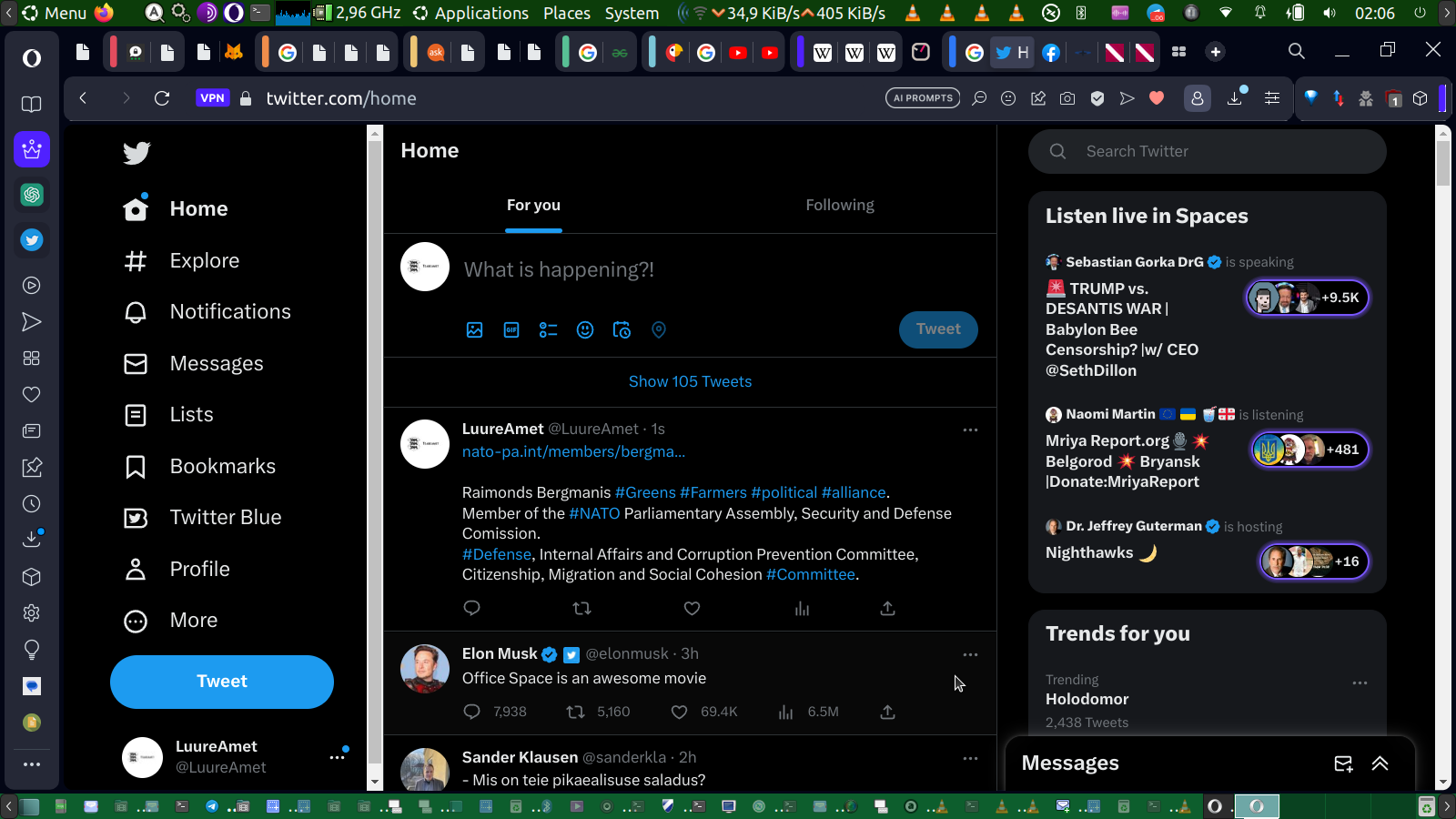Open Twitter Blue in navigation
Image resolution: width=1456 pixels, height=819 pixels.
pos(203,518)
